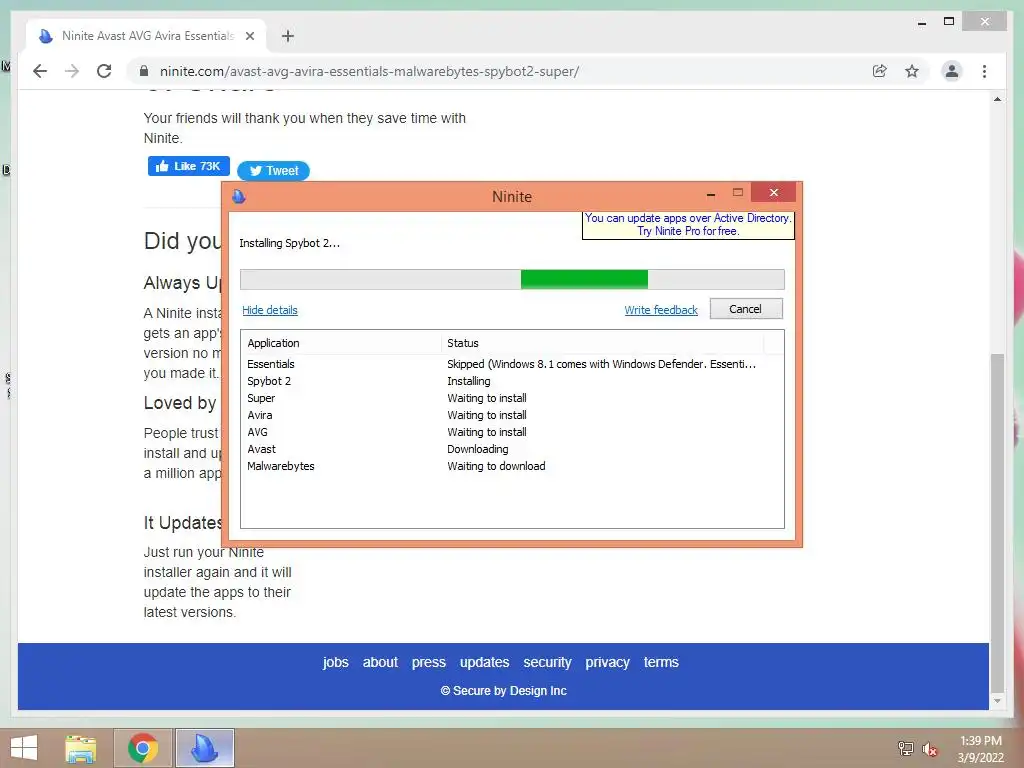Close the Ninite installer dialog
Viewport: 1024px width, 768px height.
click(773, 193)
